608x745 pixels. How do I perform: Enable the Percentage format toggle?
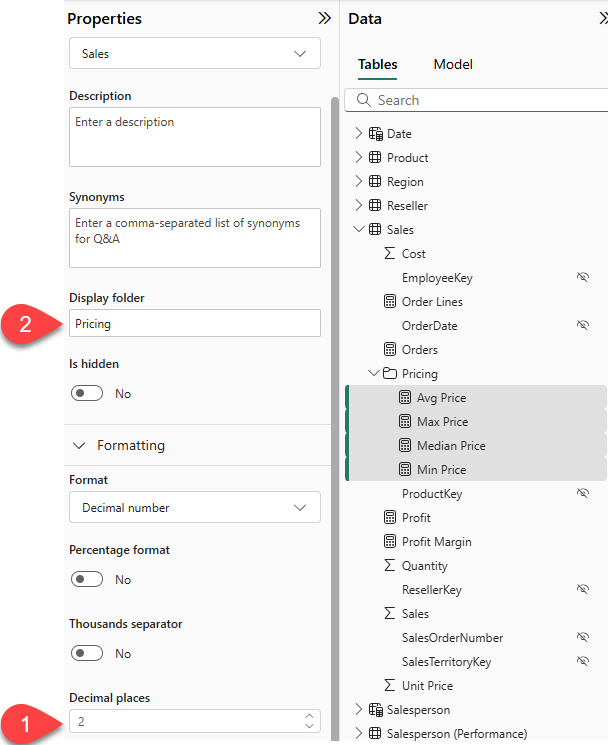point(87,580)
